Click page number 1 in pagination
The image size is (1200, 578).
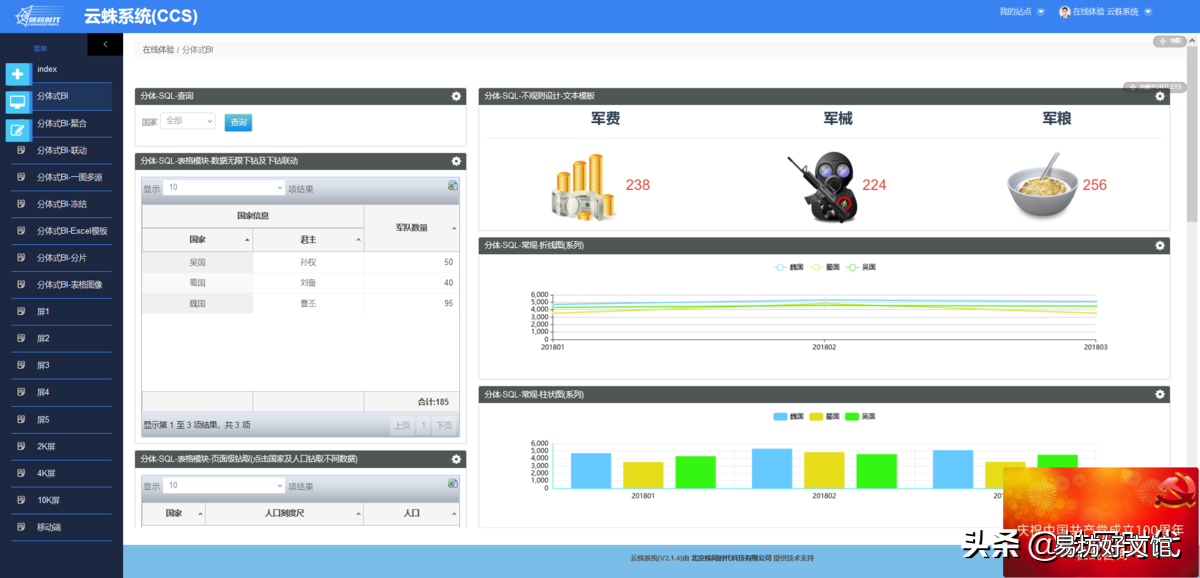click(x=423, y=425)
